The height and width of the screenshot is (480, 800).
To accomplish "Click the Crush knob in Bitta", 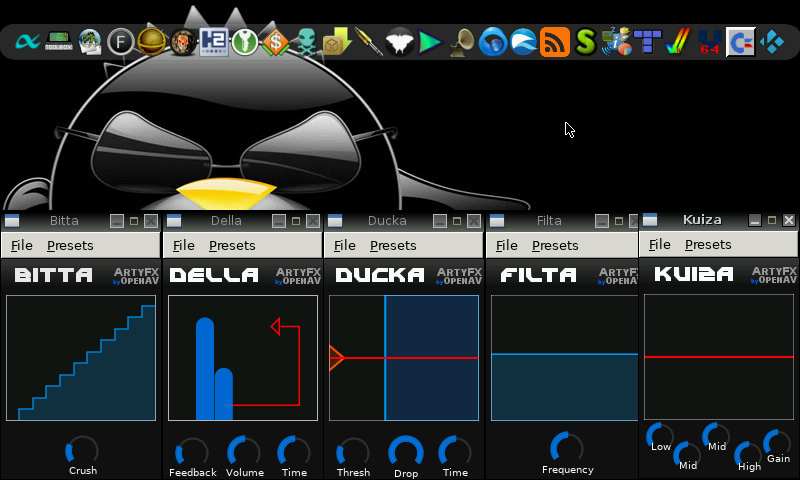I will click(x=82, y=451).
